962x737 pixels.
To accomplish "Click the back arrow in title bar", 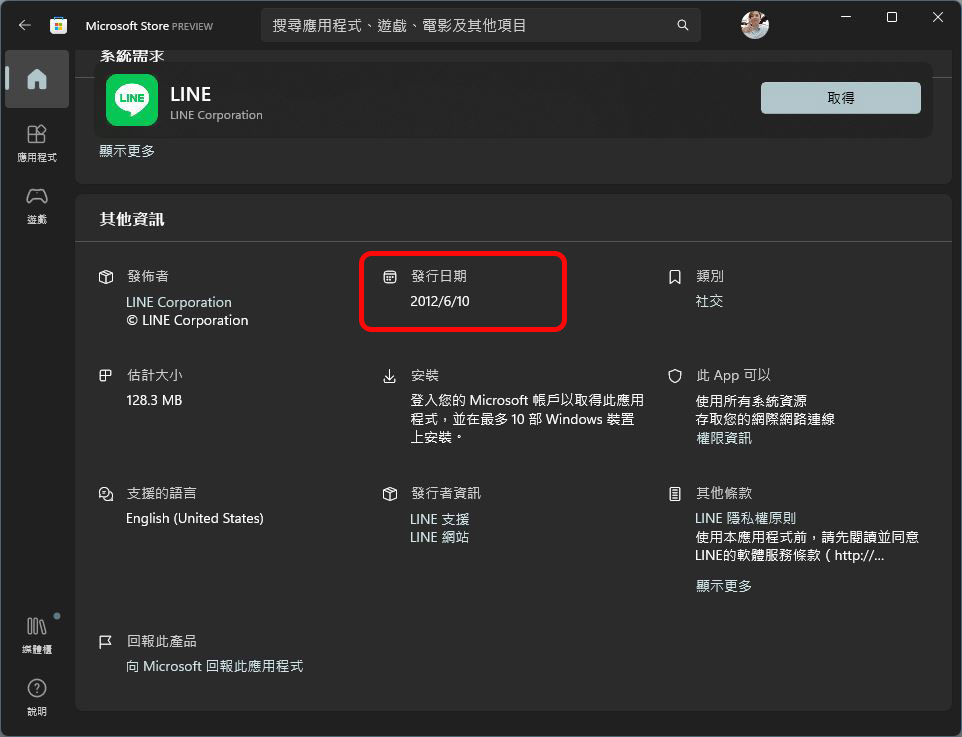I will tap(25, 25).
